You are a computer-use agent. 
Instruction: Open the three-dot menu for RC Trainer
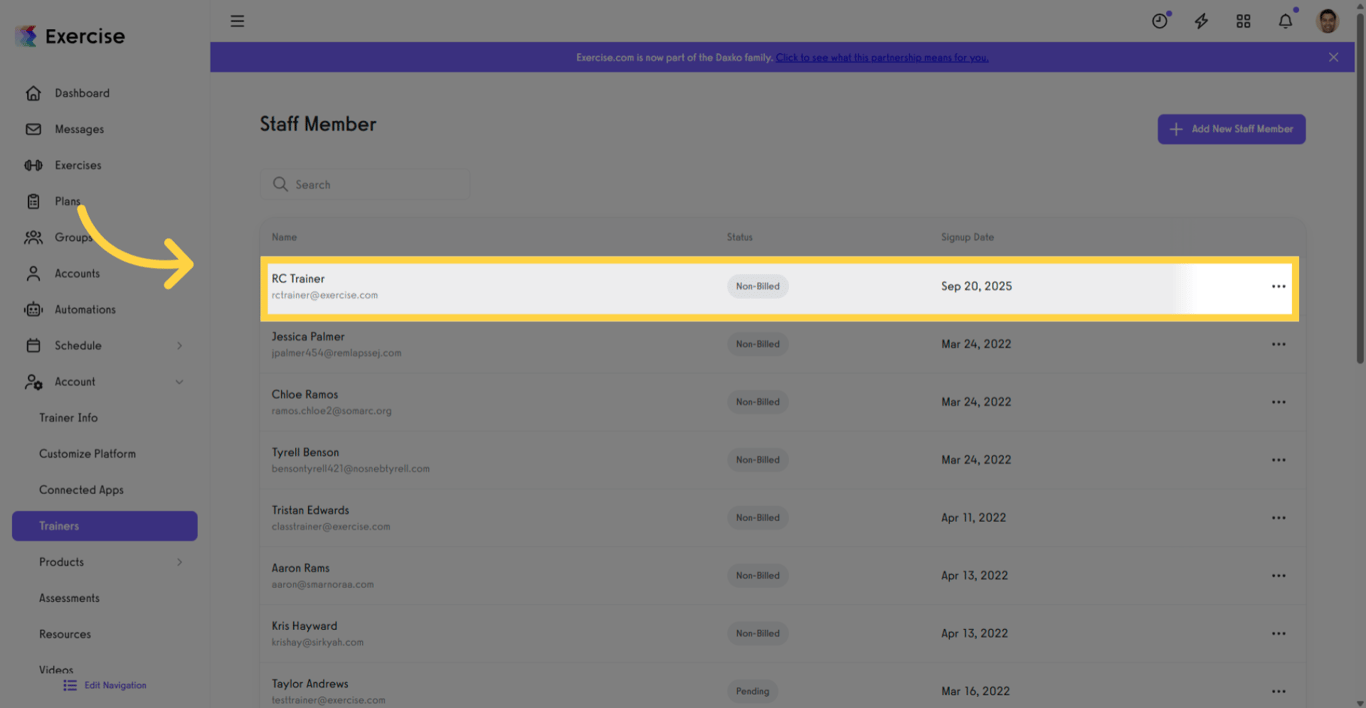[x=1278, y=286]
